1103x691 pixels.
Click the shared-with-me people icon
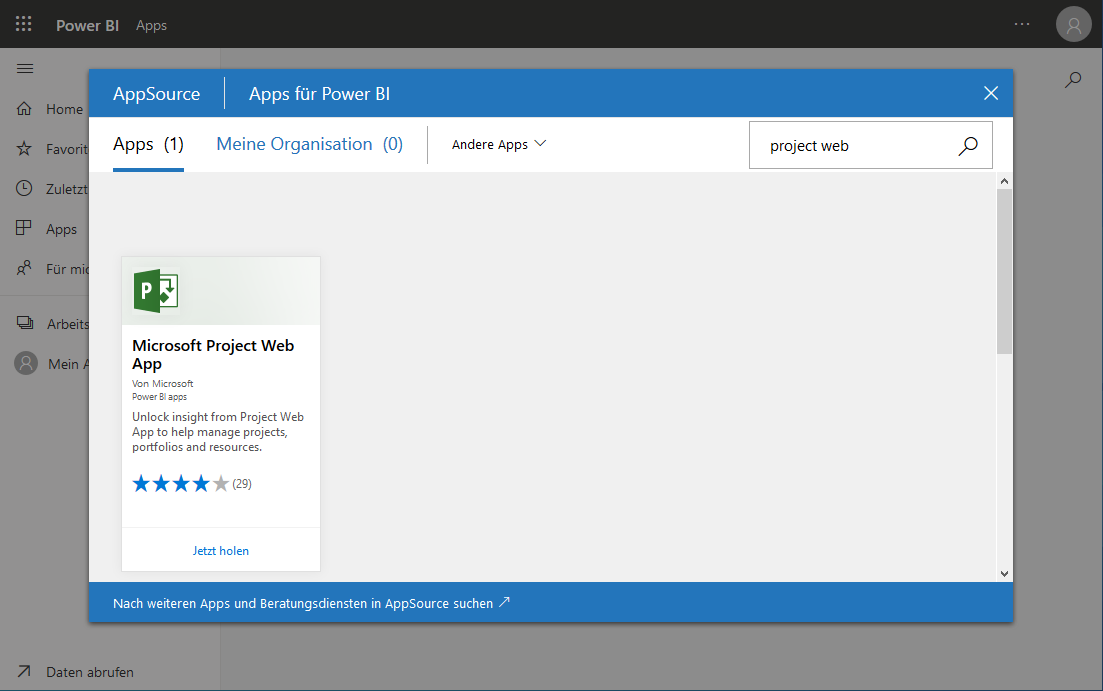[x=24, y=268]
